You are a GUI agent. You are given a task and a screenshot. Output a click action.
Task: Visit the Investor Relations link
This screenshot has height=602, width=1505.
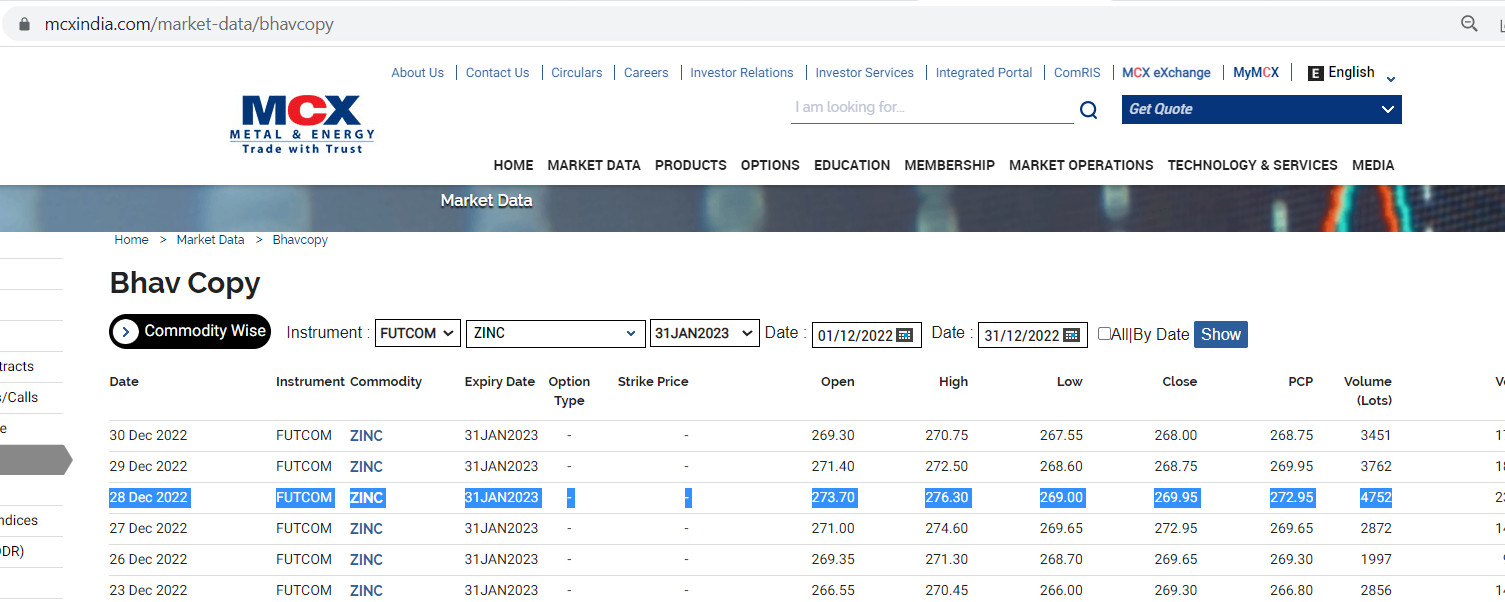tap(742, 73)
